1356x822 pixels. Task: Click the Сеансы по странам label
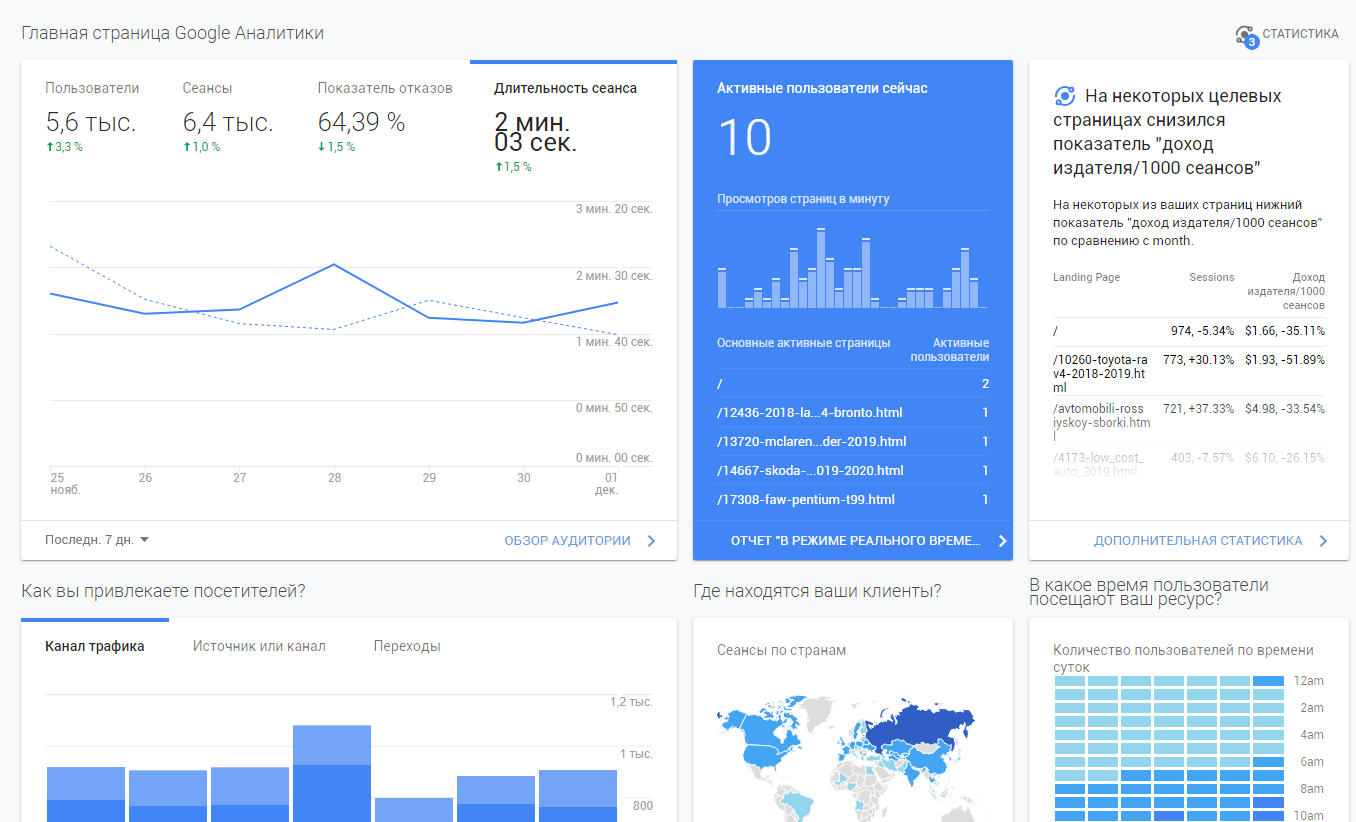tap(782, 650)
